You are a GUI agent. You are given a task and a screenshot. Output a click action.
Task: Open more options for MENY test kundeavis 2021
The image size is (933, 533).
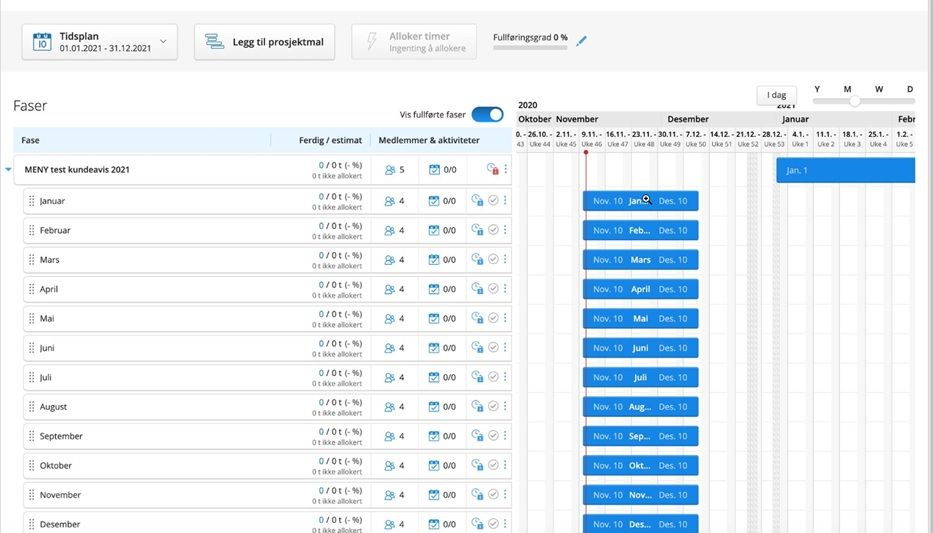pyautogui.click(x=506, y=169)
